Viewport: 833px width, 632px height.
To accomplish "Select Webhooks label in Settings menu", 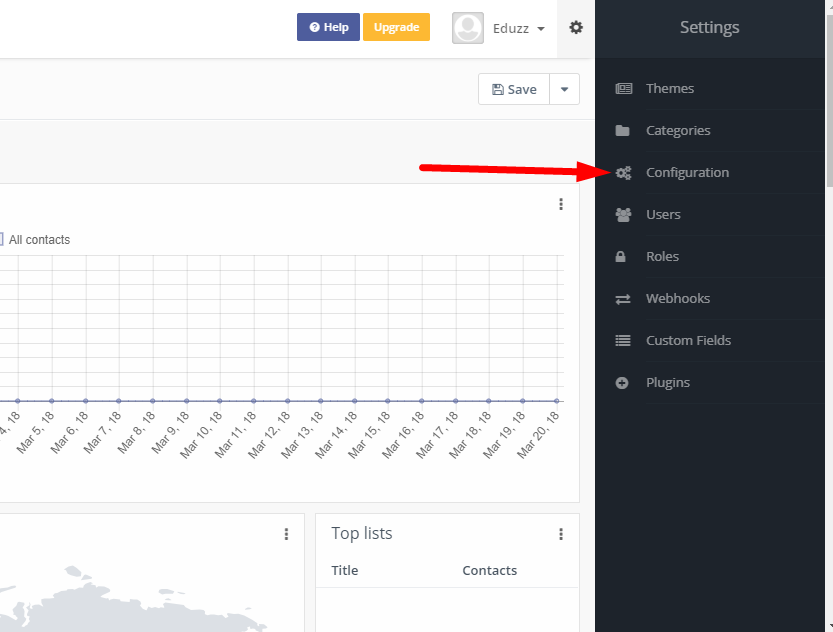I will pyautogui.click(x=677, y=299).
